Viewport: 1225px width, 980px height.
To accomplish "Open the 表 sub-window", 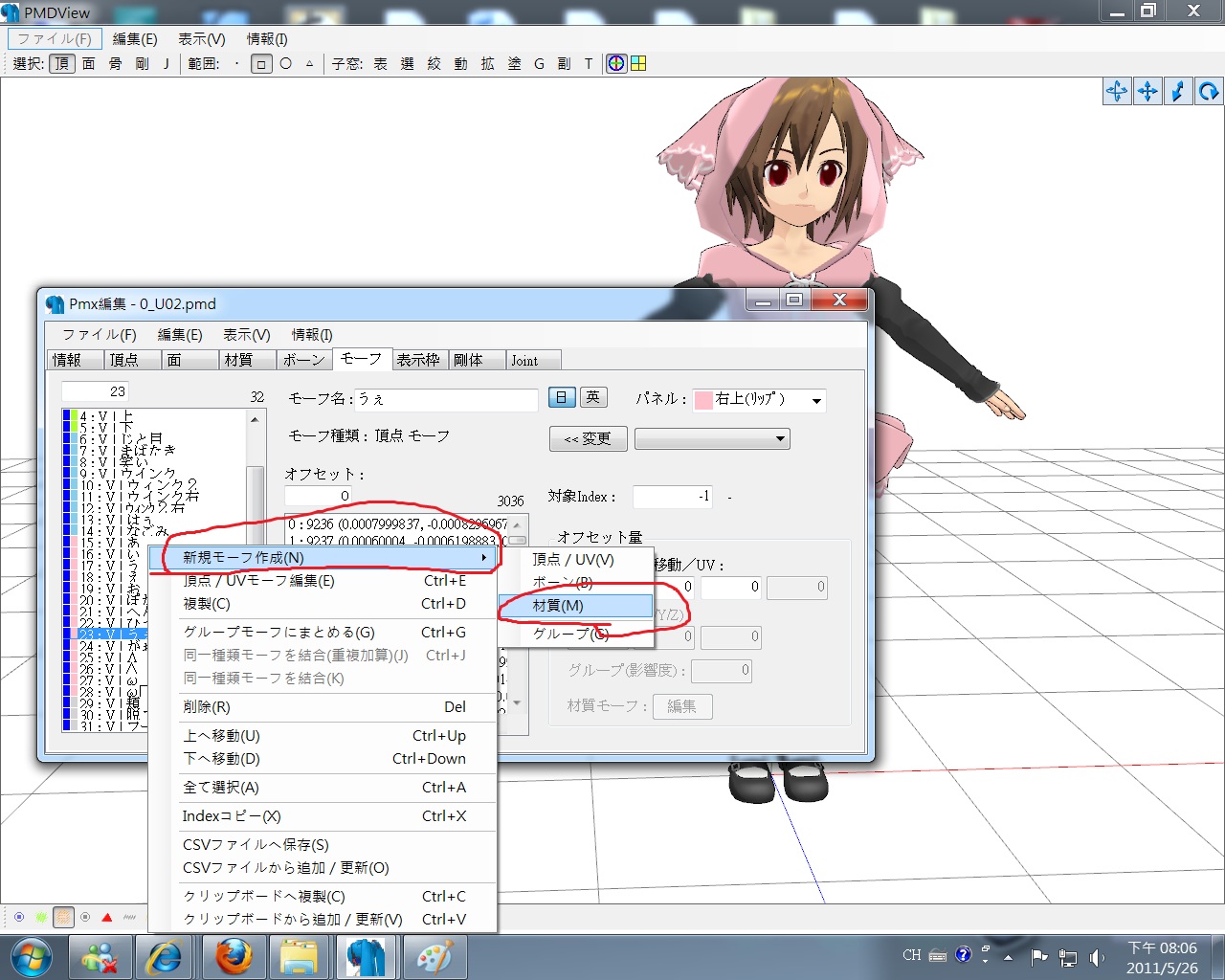I will point(380,63).
